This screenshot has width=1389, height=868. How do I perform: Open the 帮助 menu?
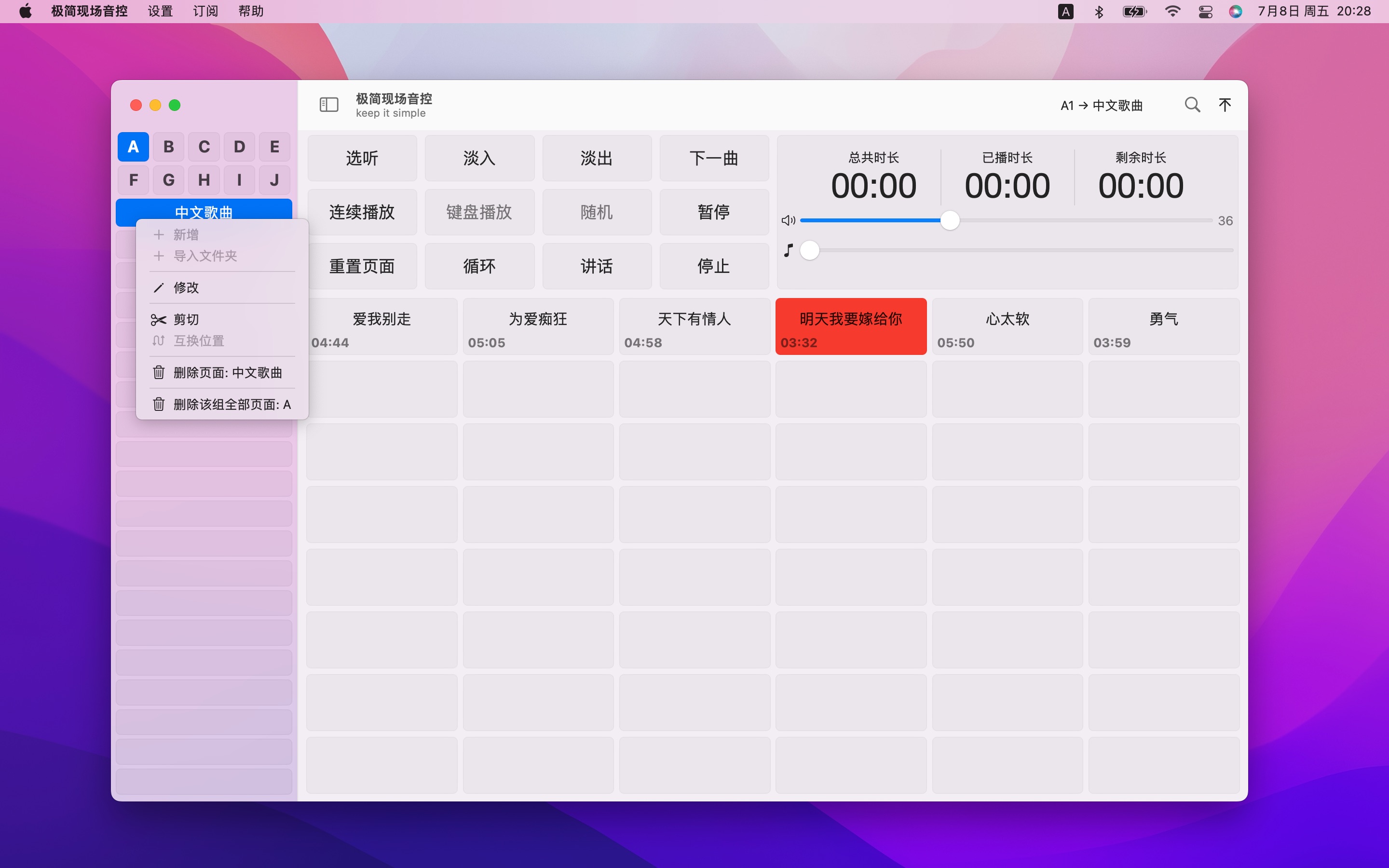tap(251, 12)
